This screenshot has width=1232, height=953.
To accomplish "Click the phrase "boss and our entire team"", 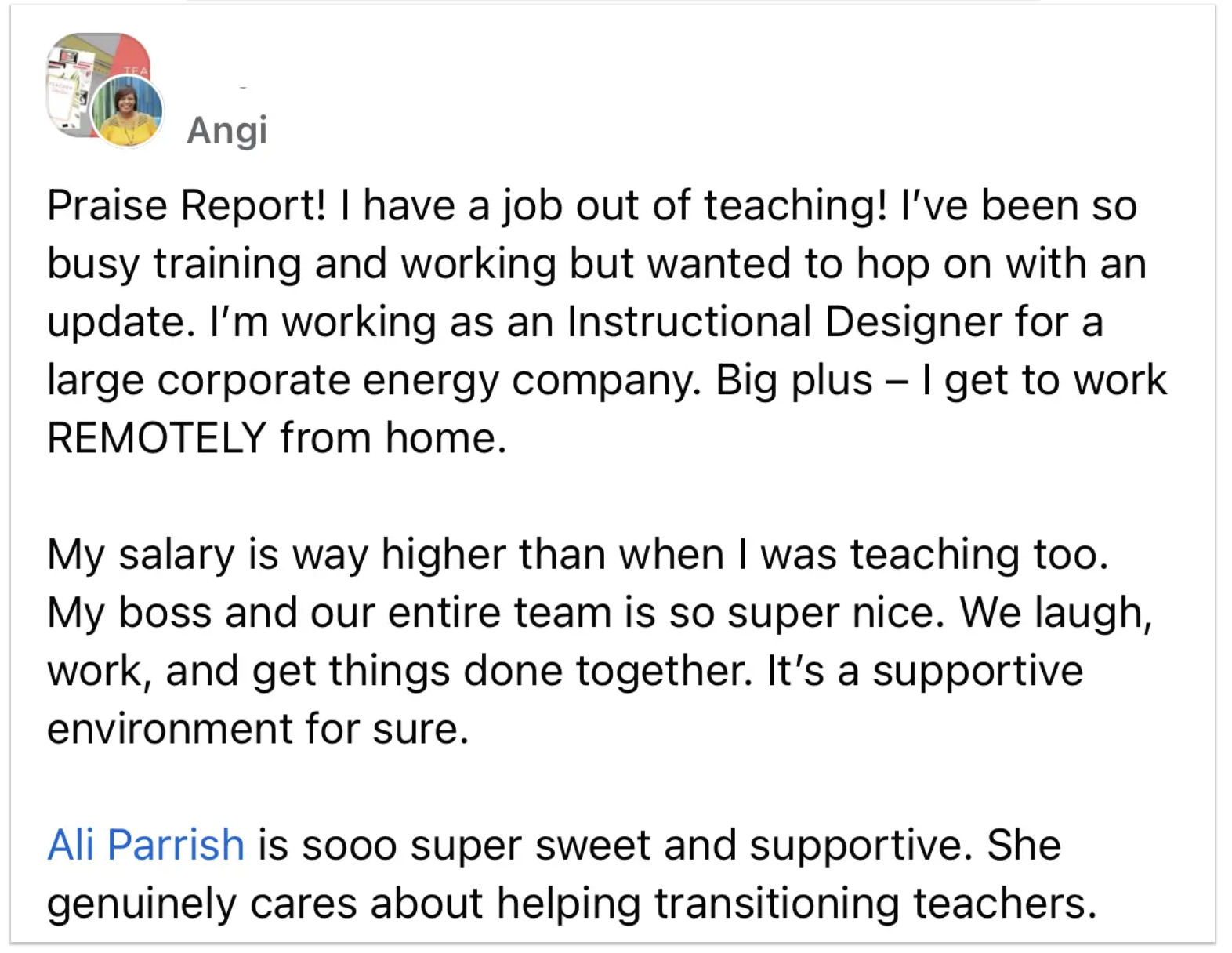I will pyautogui.click(x=364, y=612).
